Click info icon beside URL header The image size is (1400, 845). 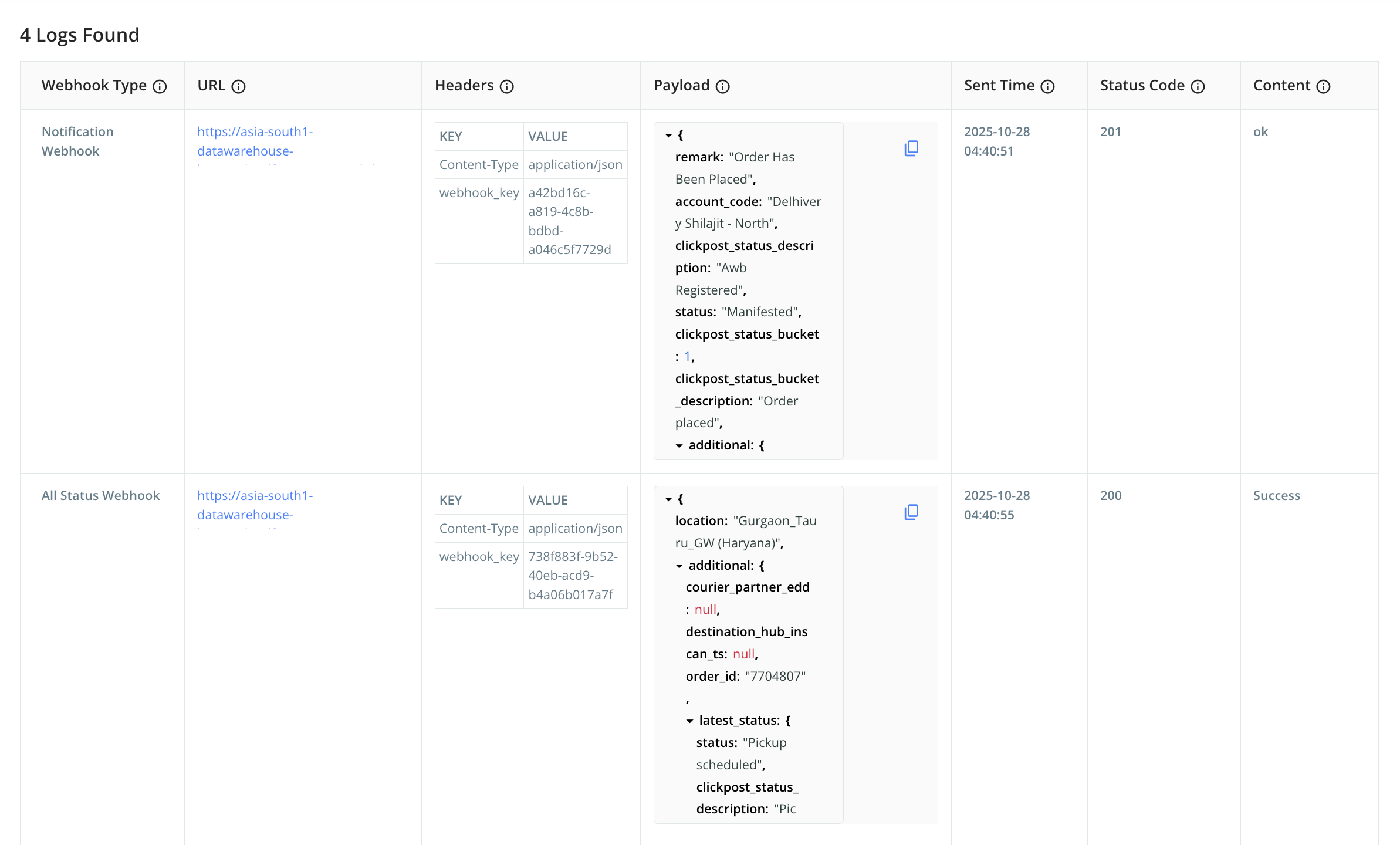click(238, 87)
